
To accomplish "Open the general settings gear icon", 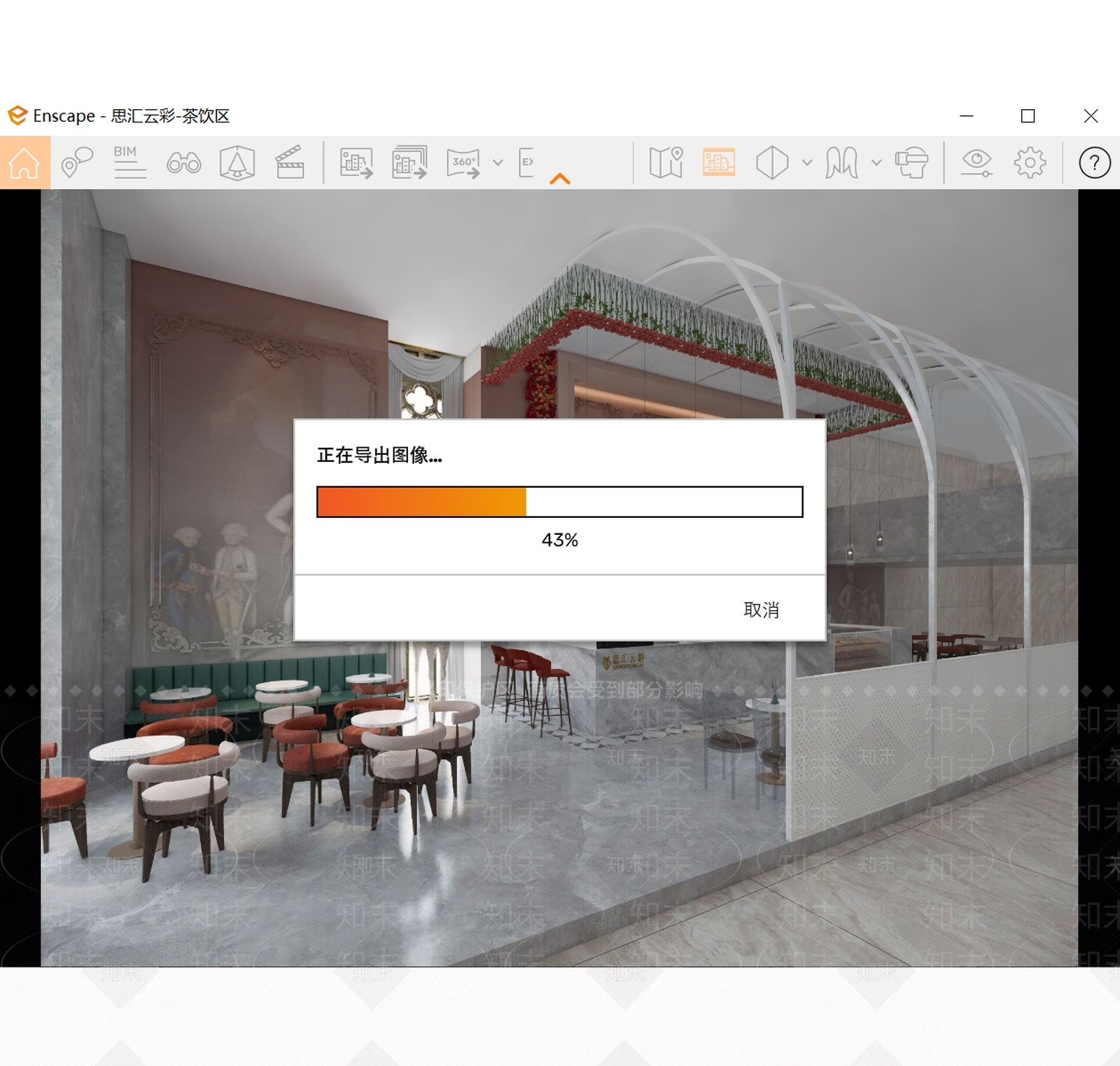I will pos(1030,163).
